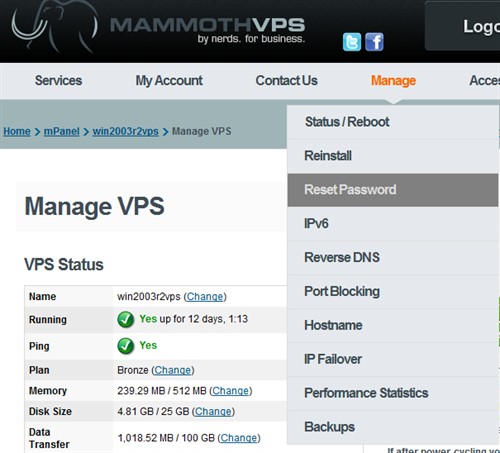Choose IPv6 in the Manage dropdown
Image resolution: width=500 pixels, height=453 pixels.
pyautogui.click(x=393, y=224)
